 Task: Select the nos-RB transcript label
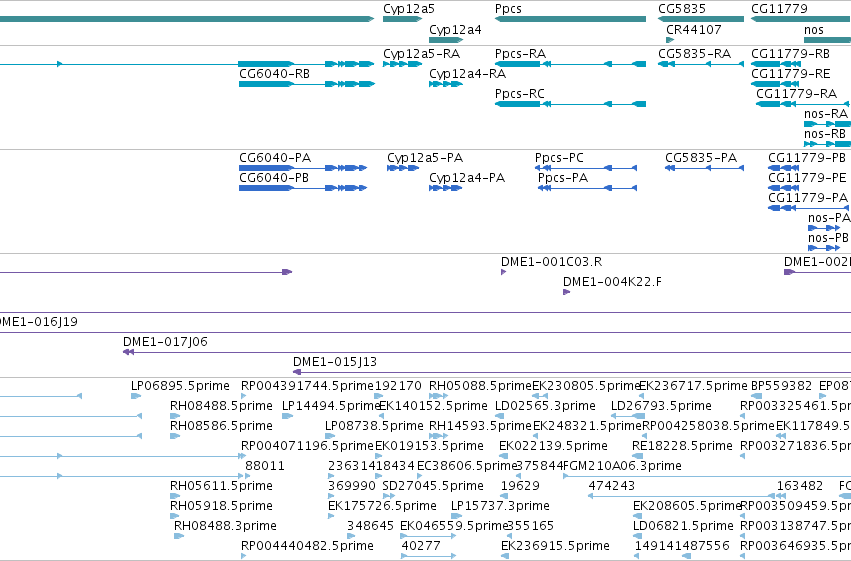tap(824, 134)
